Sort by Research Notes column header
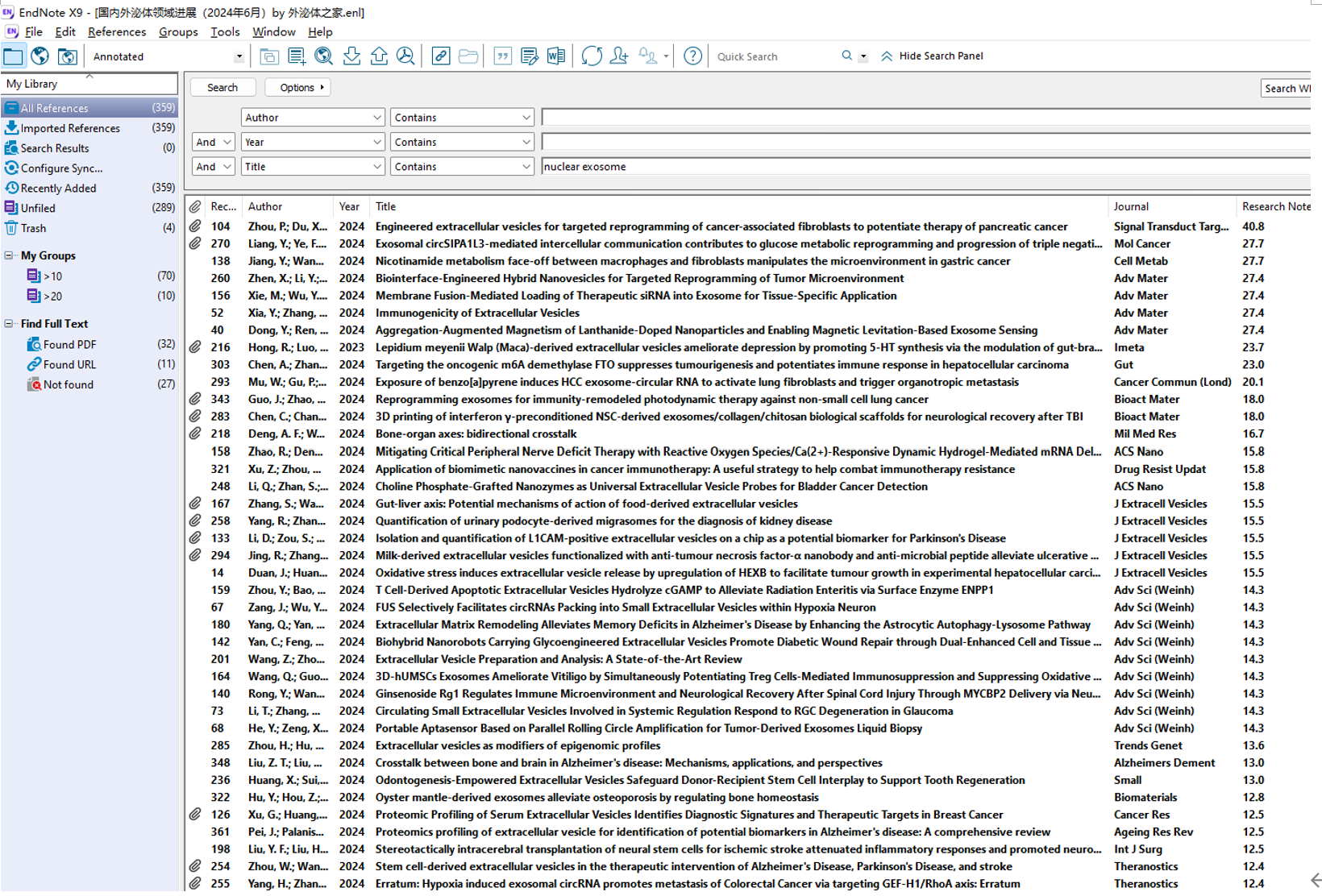Viewport: 1322px width, 896px height. pos(1275,207)
